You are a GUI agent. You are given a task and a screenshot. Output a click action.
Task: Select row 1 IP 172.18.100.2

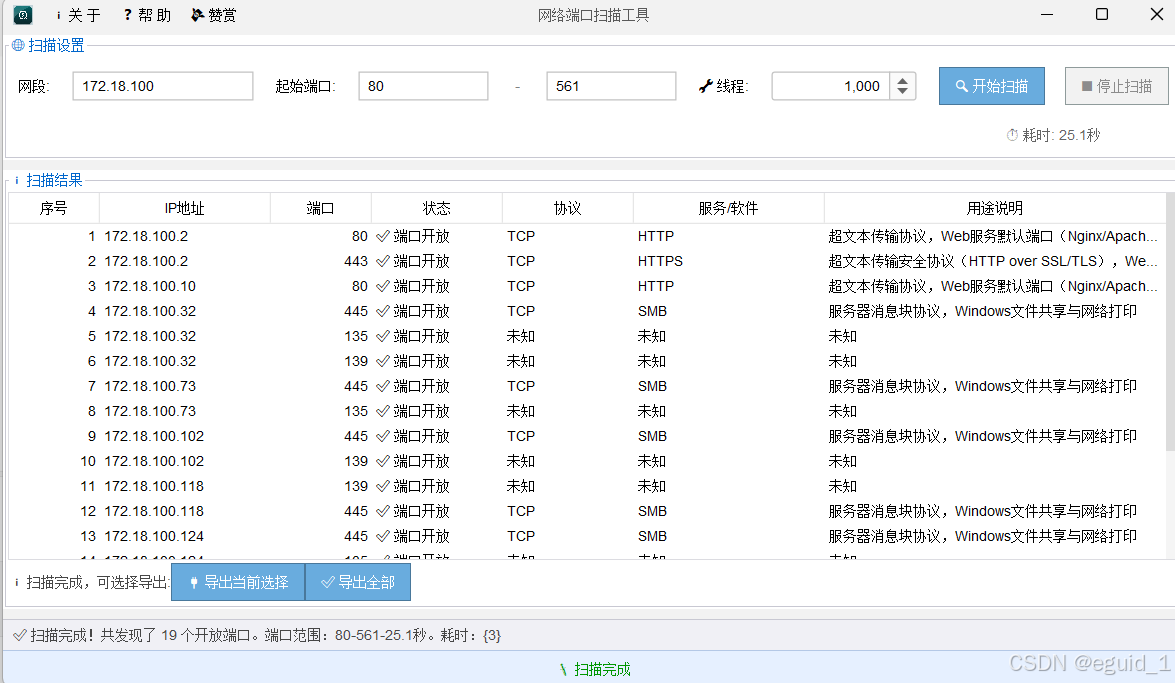pos(146,236)
